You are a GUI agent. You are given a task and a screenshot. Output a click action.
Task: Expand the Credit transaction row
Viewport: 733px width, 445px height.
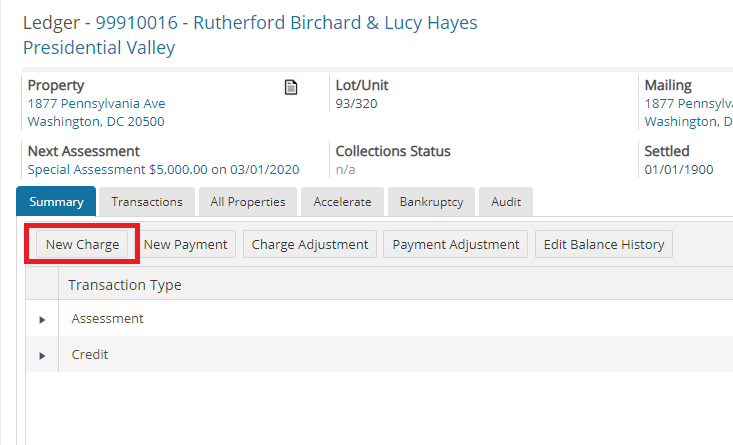[x=42, y=355]
